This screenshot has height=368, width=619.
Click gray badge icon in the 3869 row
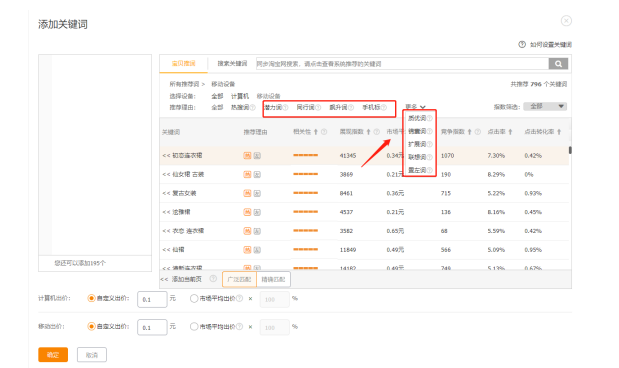257,175
